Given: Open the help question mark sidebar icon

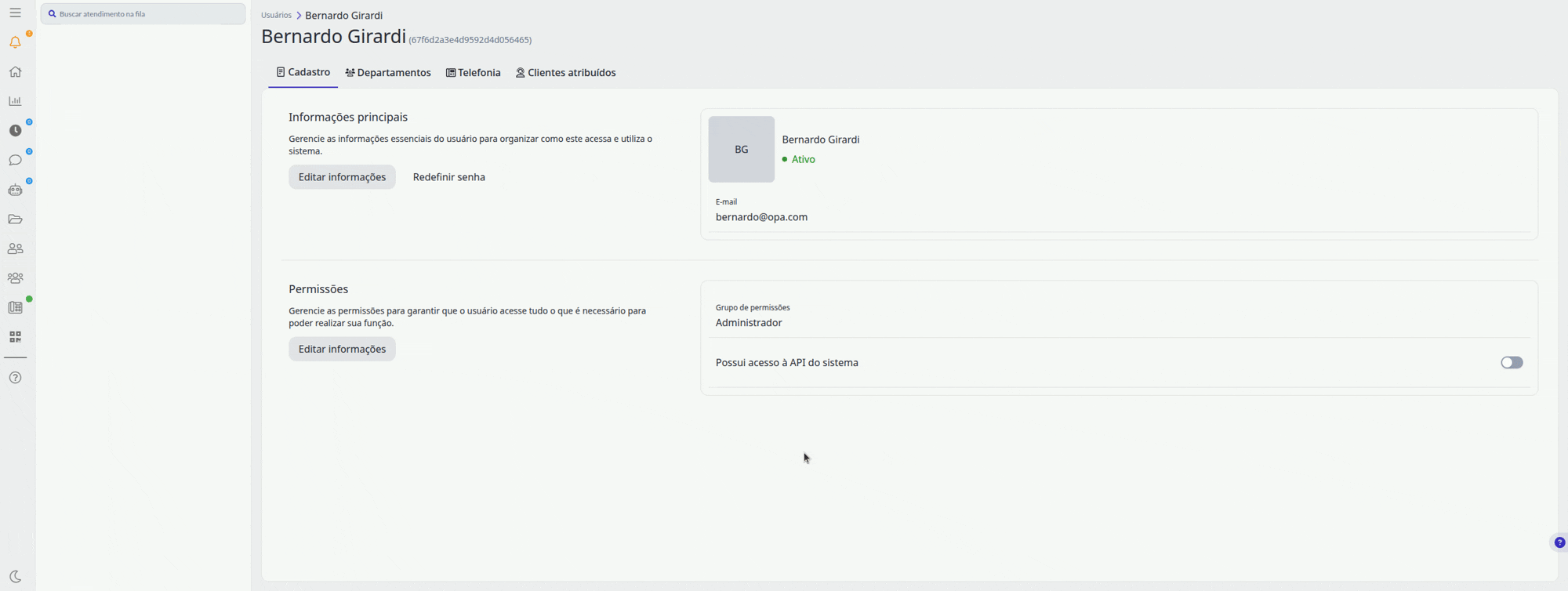Looking at the screenshot, I should [x=15, y=377].
